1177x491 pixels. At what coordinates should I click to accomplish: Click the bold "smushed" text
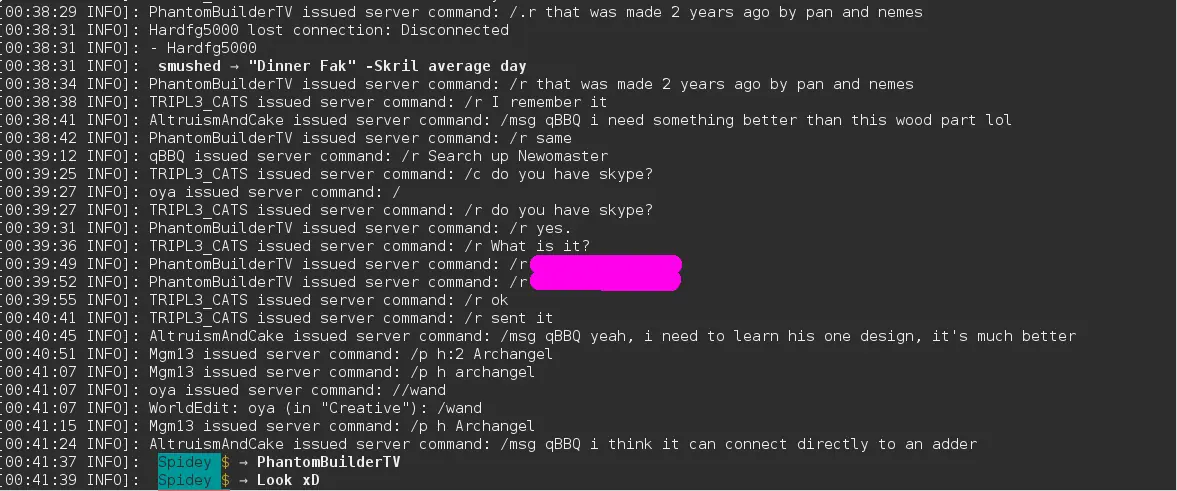click(x=189, y=66)
